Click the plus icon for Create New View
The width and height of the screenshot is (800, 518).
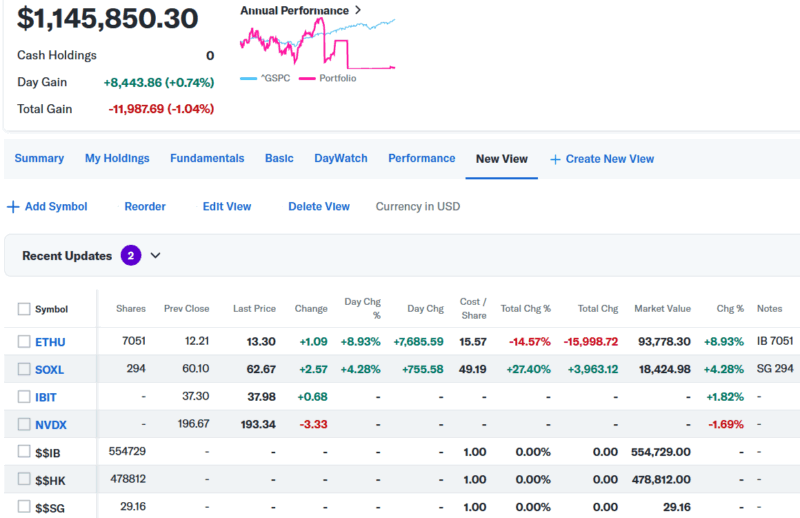(555, 159)
